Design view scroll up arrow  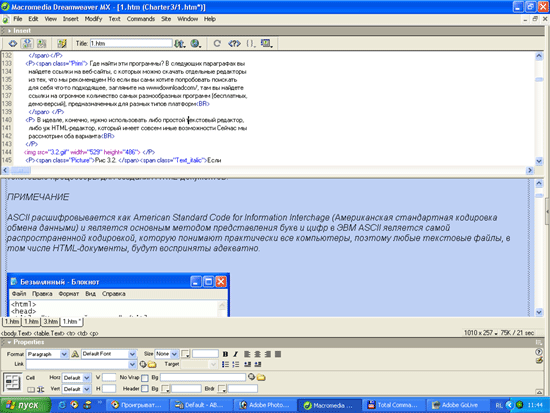coord(539,184)
